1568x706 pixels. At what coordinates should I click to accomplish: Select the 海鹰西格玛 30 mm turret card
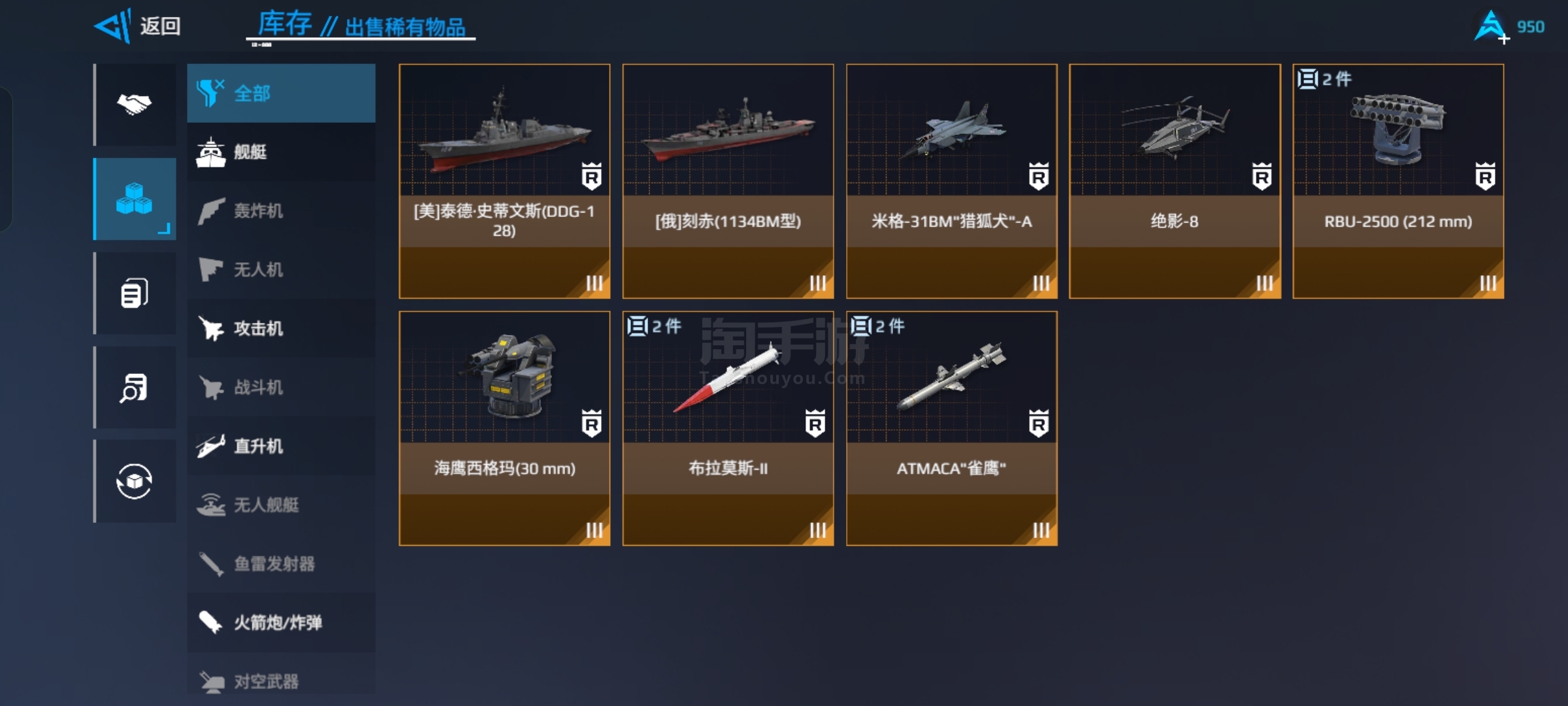tap(504, 428)
